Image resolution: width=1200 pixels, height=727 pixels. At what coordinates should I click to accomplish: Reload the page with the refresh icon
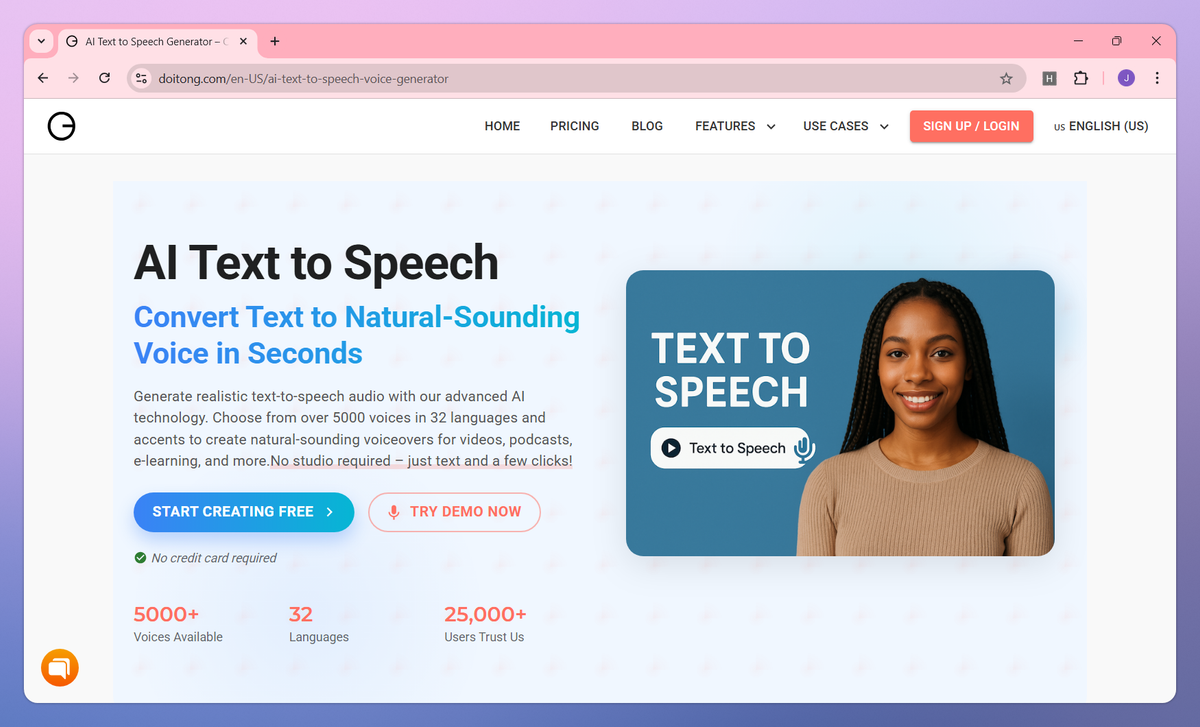pyautogui.click(x=104, y=78)
